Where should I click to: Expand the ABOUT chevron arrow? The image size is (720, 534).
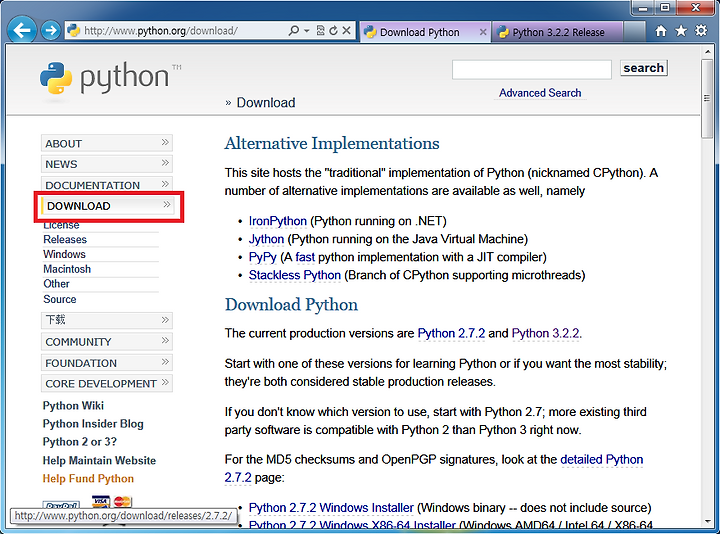click(x=165, y=142)
